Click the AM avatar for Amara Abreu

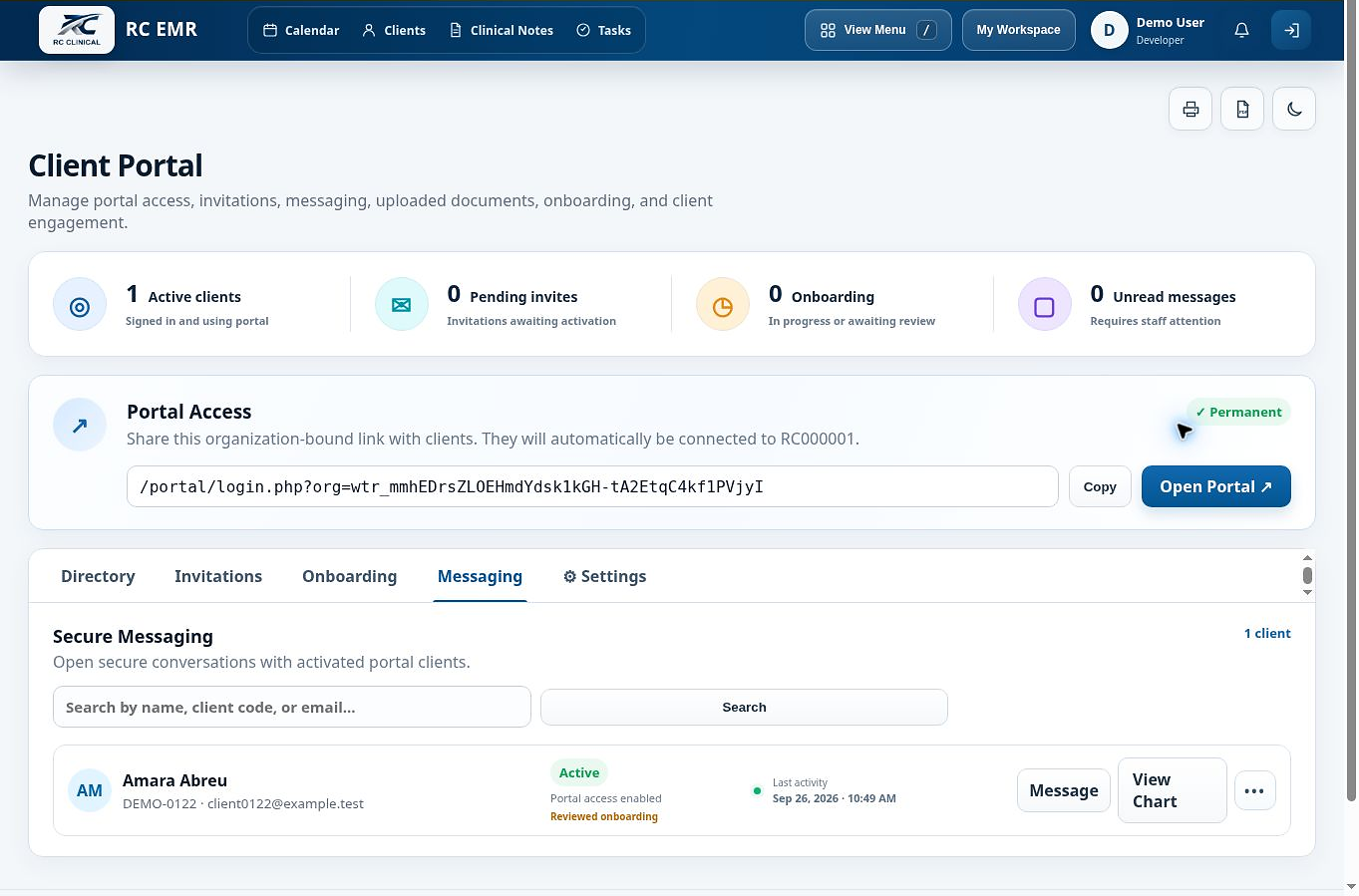(x=89, y=790)
